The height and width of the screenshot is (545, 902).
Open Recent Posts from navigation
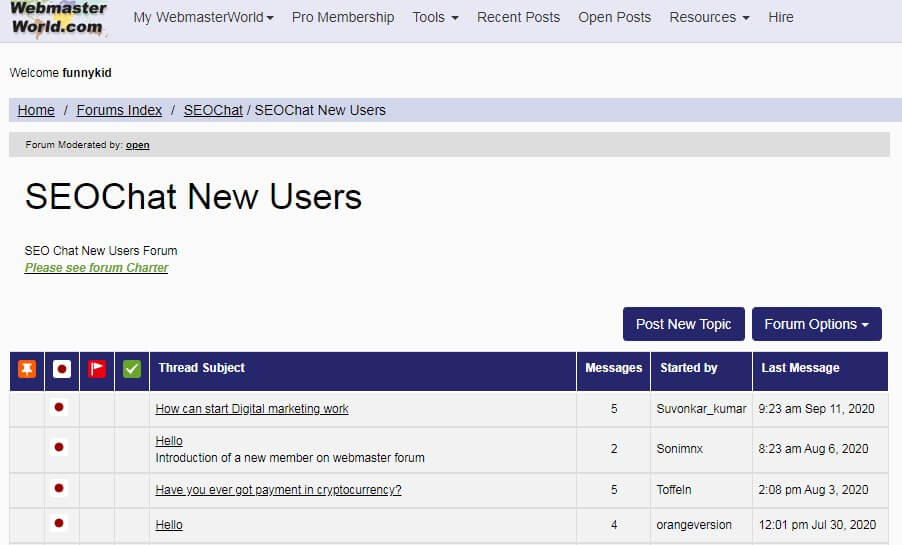click(x=518, y=17)
